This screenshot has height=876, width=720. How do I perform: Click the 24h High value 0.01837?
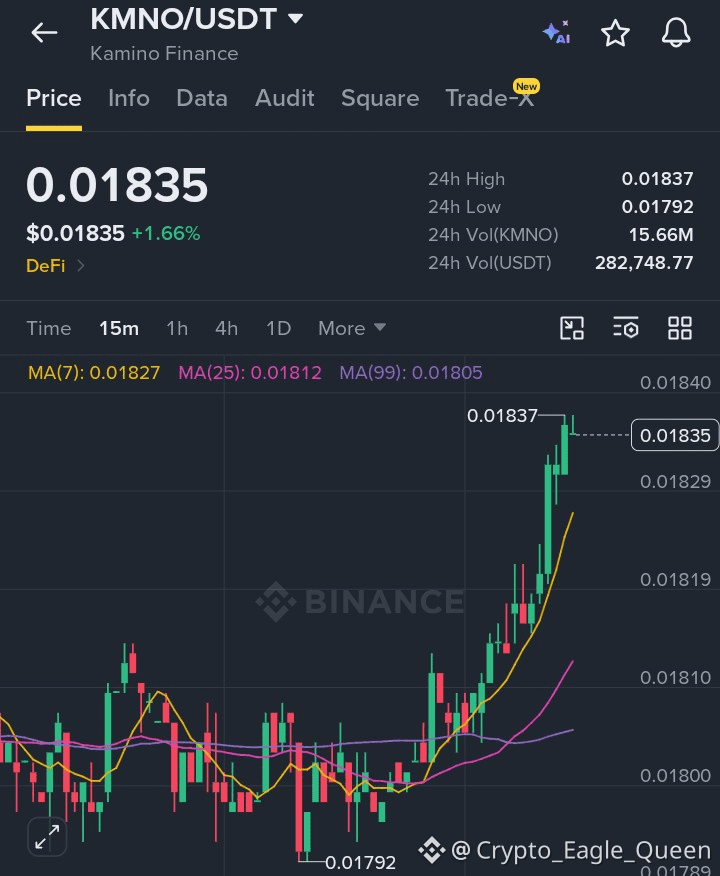click(657, 179)
